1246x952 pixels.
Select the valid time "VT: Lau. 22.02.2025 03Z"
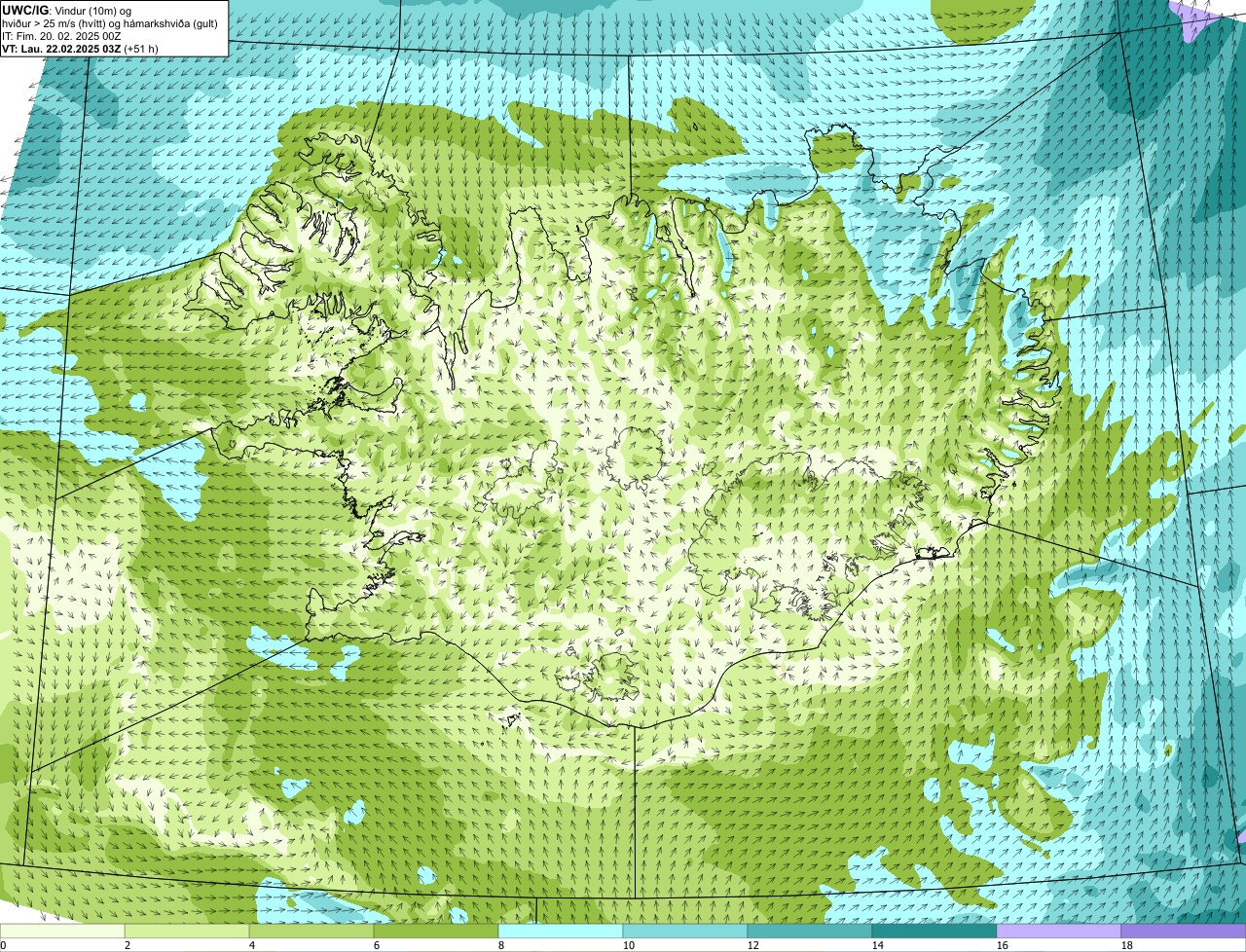point(61,48)
